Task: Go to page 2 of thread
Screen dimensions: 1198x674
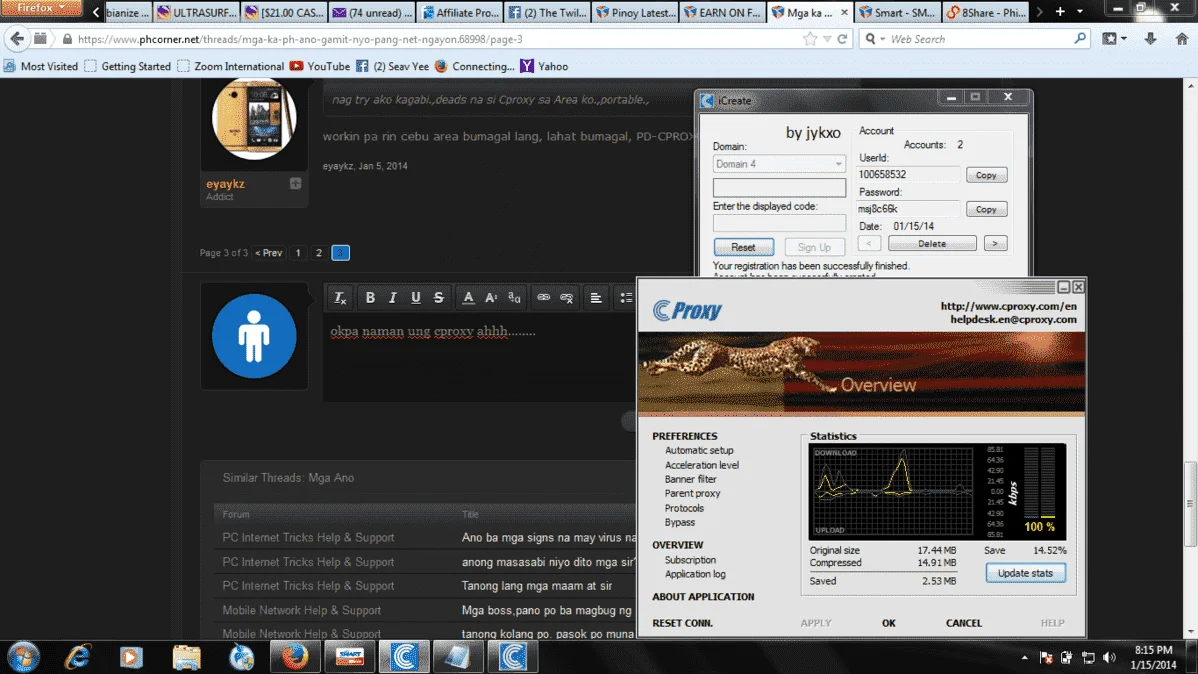Action: click(x=319, y=253)
